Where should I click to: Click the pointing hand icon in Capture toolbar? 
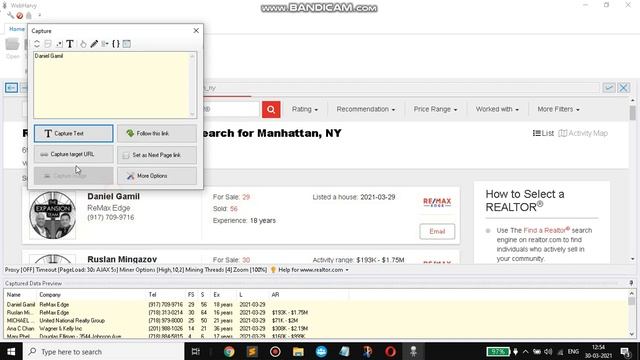click(x=83, y=44)
